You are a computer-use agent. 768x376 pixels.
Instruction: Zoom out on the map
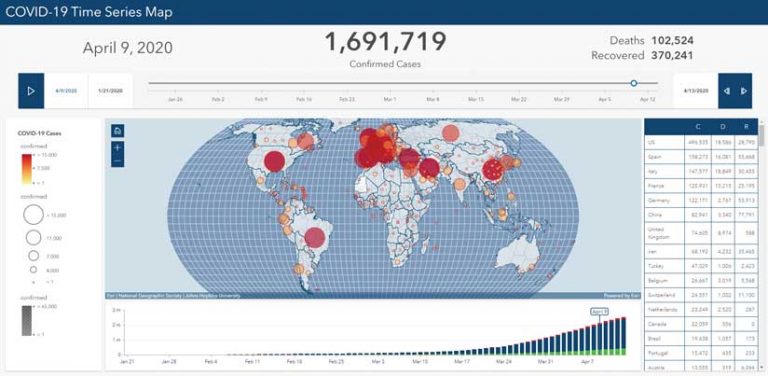pyautogui.click(x=118, y=161)
